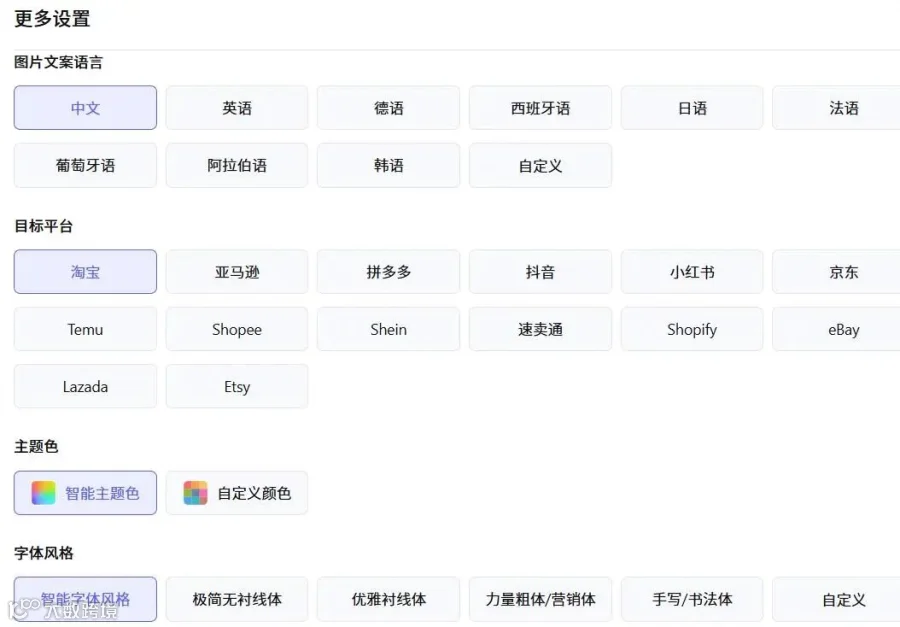Image resolution: width=900 pixels, height=627 pixels.
Task: Click 自定义 under font style
Action: pos(837,599)
